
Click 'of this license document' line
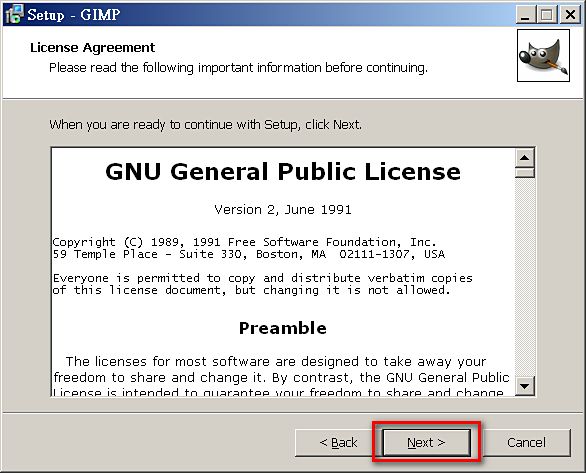tap(251, 290)
